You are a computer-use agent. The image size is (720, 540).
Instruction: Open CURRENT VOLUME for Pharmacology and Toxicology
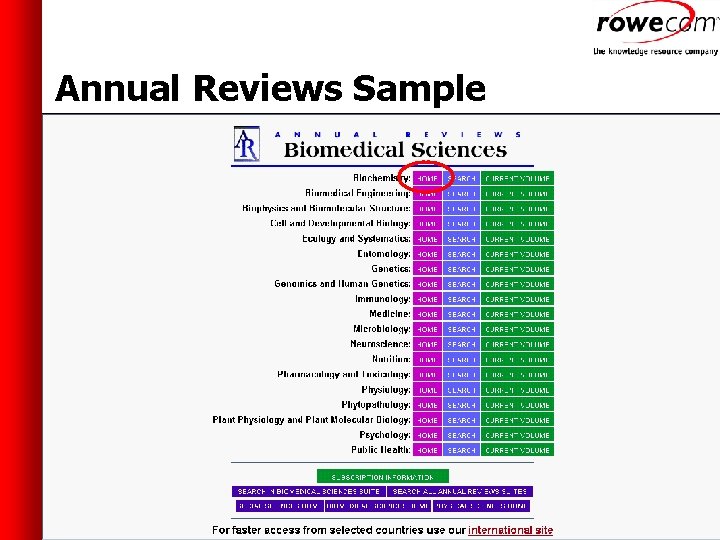pos(518,375)
